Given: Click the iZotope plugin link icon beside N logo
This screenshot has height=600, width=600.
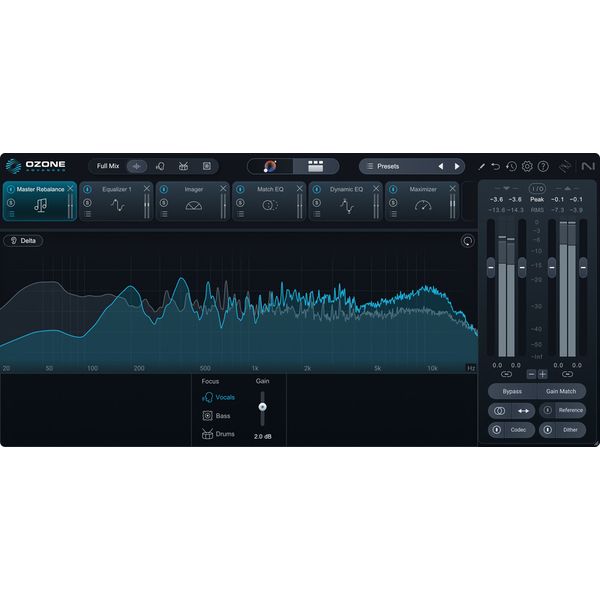Looking at the screenshot, I should point(565,166).
